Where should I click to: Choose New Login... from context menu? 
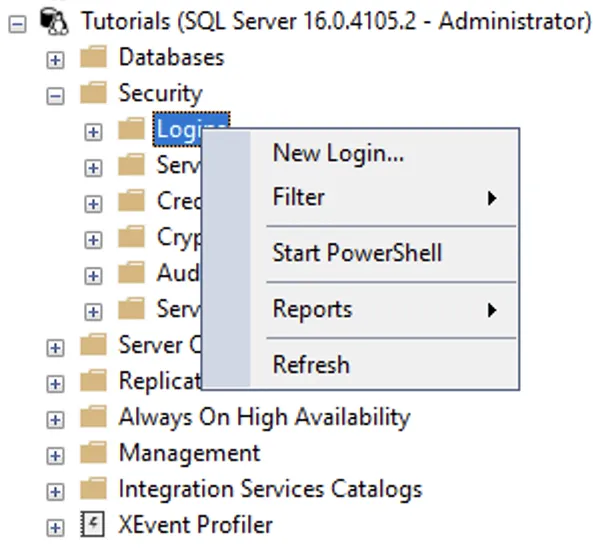(338, 154)
